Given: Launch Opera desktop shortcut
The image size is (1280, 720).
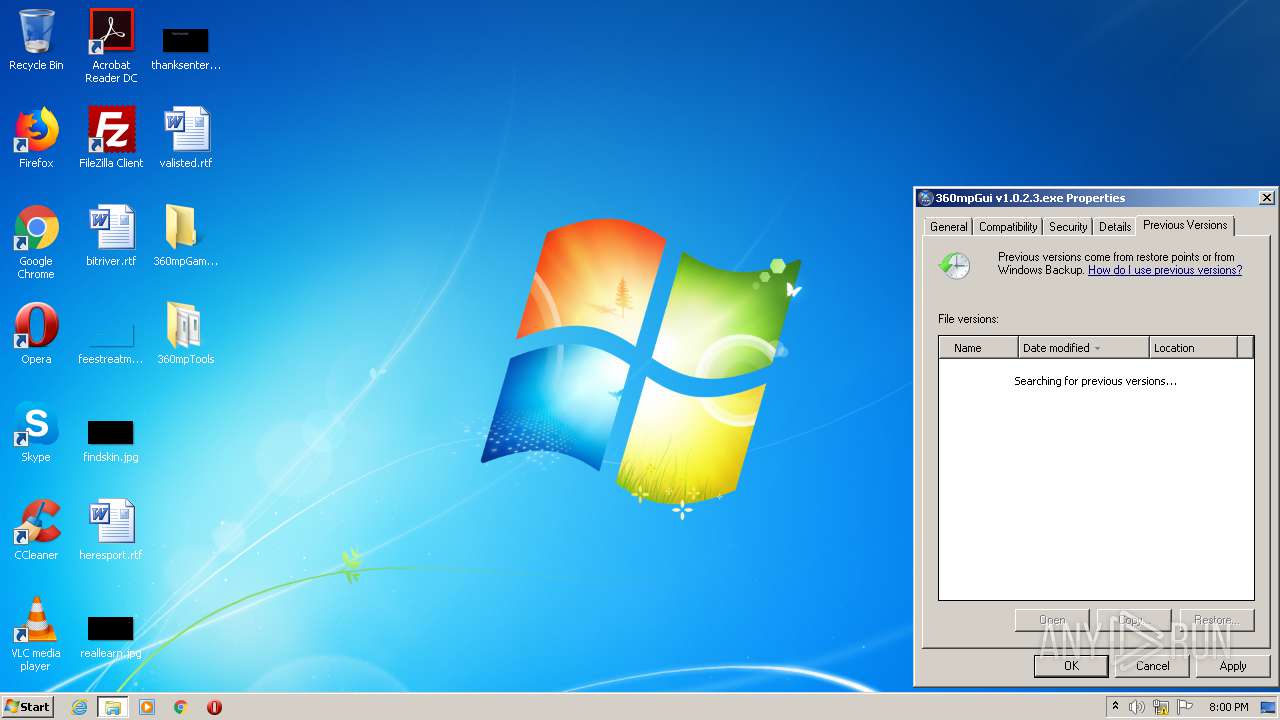Looking at the screenshot, I should tap(36, 334).
